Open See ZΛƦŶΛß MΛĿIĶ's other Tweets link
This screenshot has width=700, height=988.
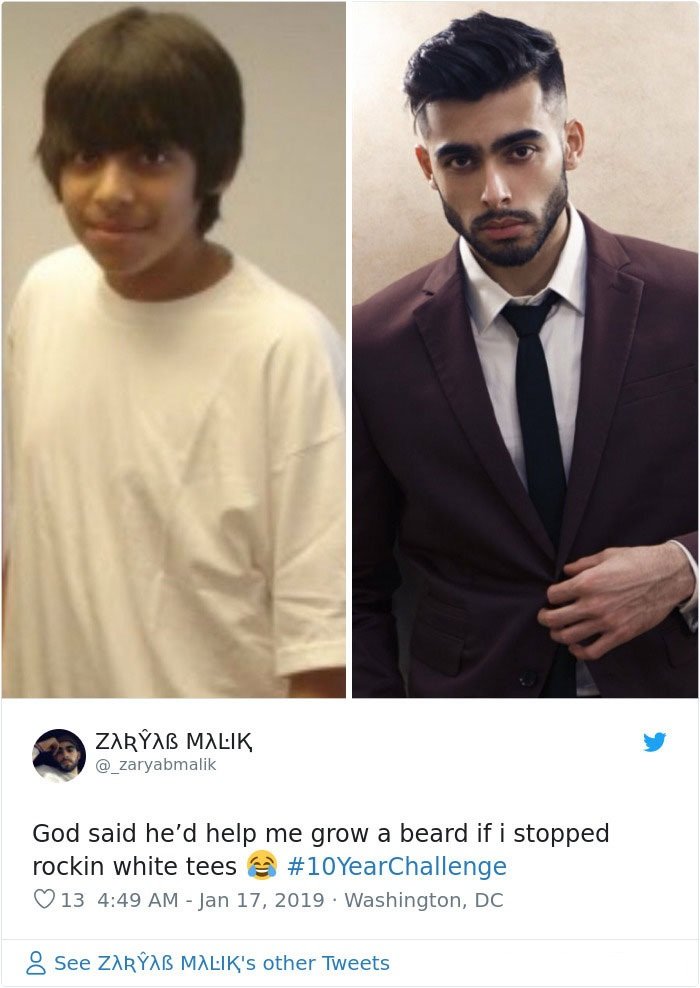222,963
